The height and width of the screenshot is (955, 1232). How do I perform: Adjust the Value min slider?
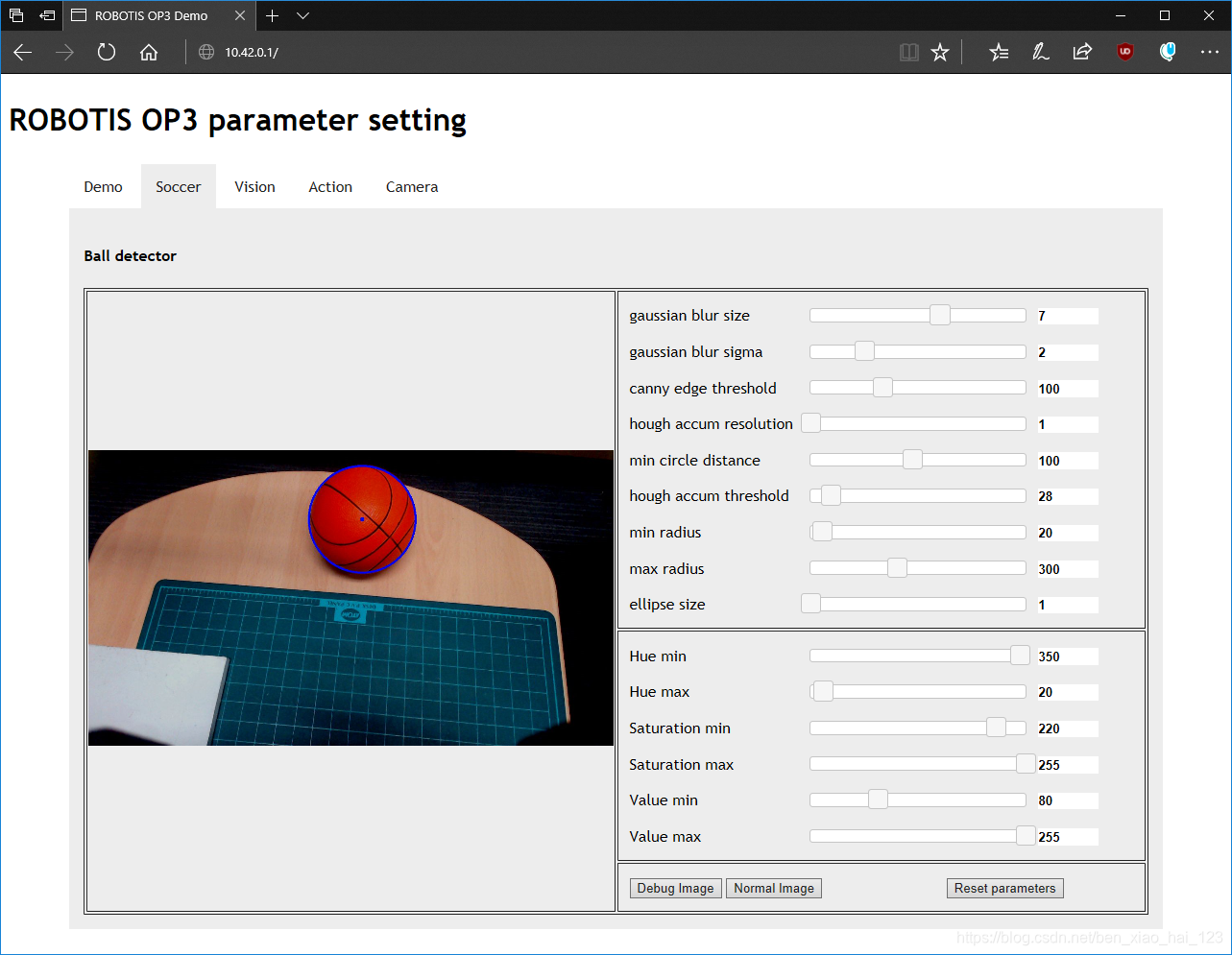(x=918, y=800)
